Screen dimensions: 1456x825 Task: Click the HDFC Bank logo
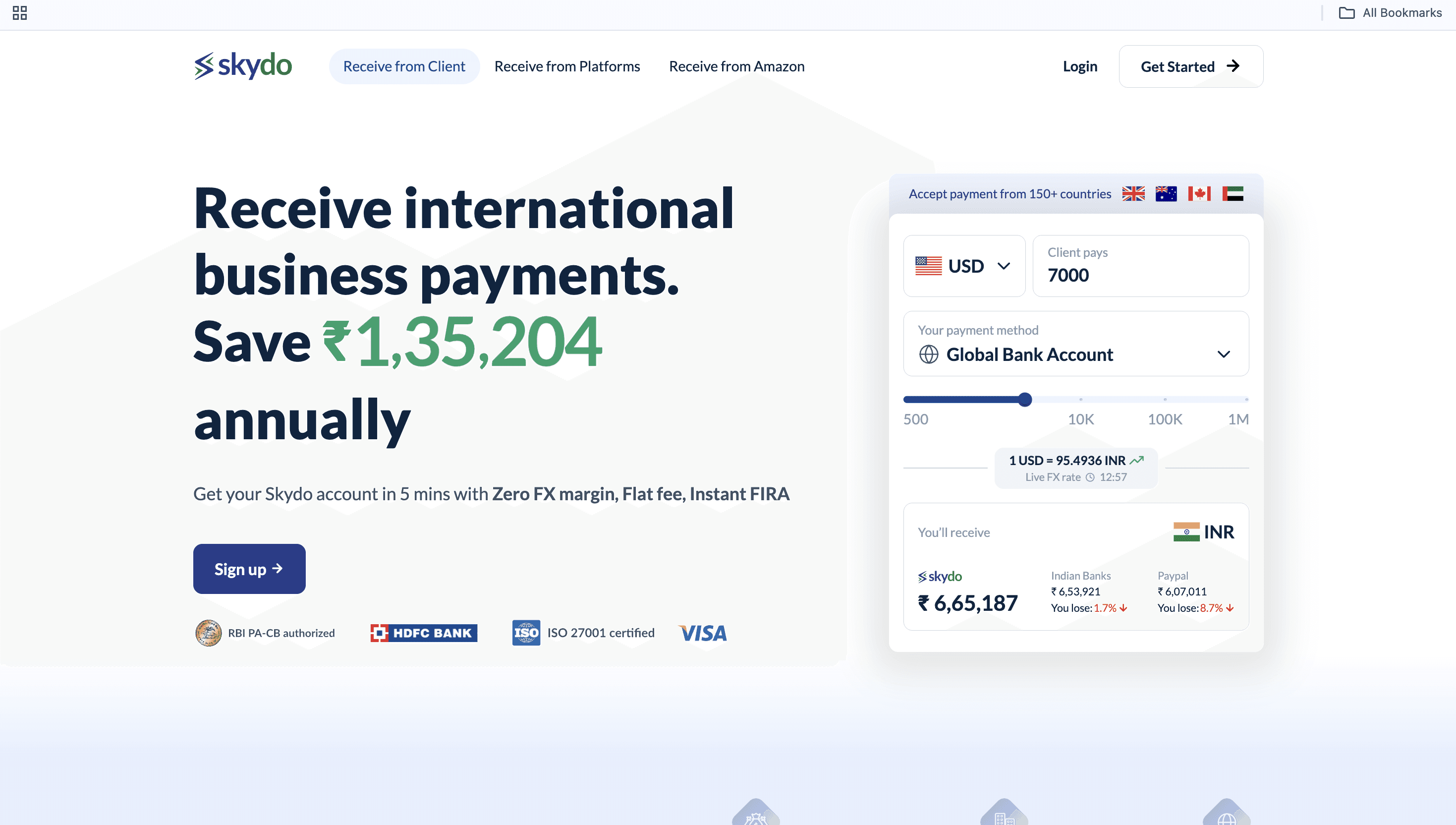click(424, 633)
